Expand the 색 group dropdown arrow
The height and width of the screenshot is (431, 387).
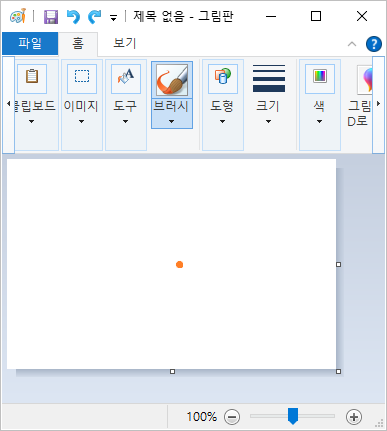[319, 122]
